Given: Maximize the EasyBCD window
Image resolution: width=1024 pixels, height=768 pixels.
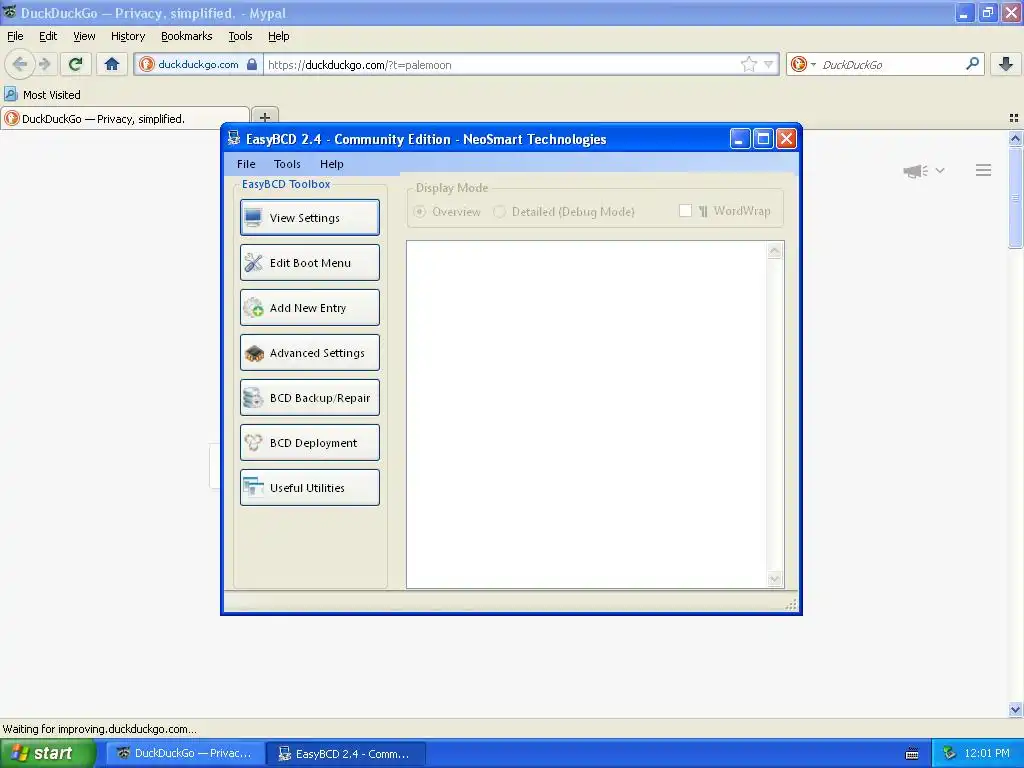Looking at the screenshot, I should point(763,138).
